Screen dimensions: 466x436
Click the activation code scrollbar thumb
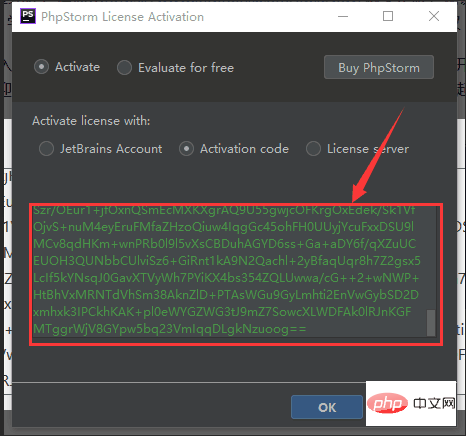pos(431,323)
